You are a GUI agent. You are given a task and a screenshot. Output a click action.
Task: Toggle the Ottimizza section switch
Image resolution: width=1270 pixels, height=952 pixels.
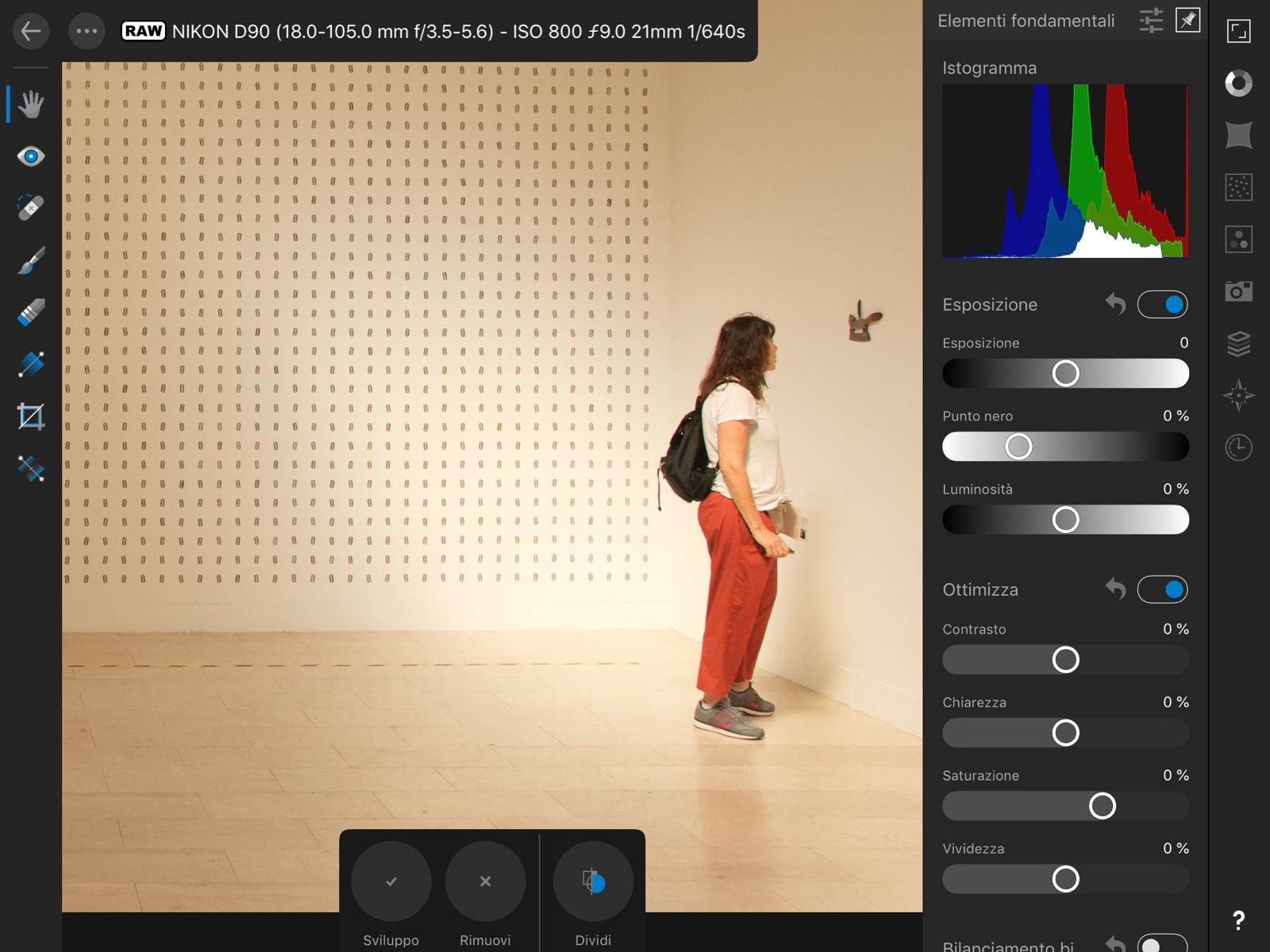pyautogui.click(x=1163, y=589)
